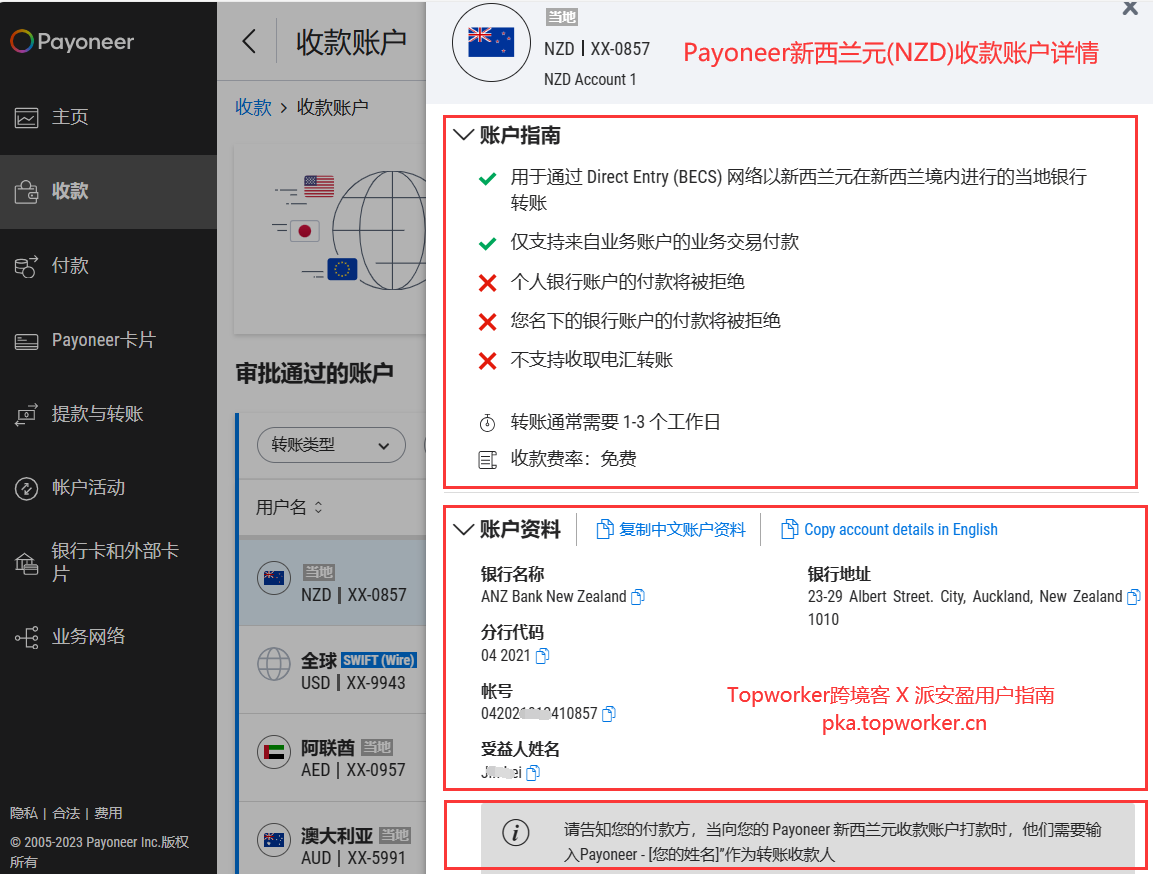1153x874 pixels.
Task: Select the USD XX-9943 SWIFT account row
Action: point(332,670)
